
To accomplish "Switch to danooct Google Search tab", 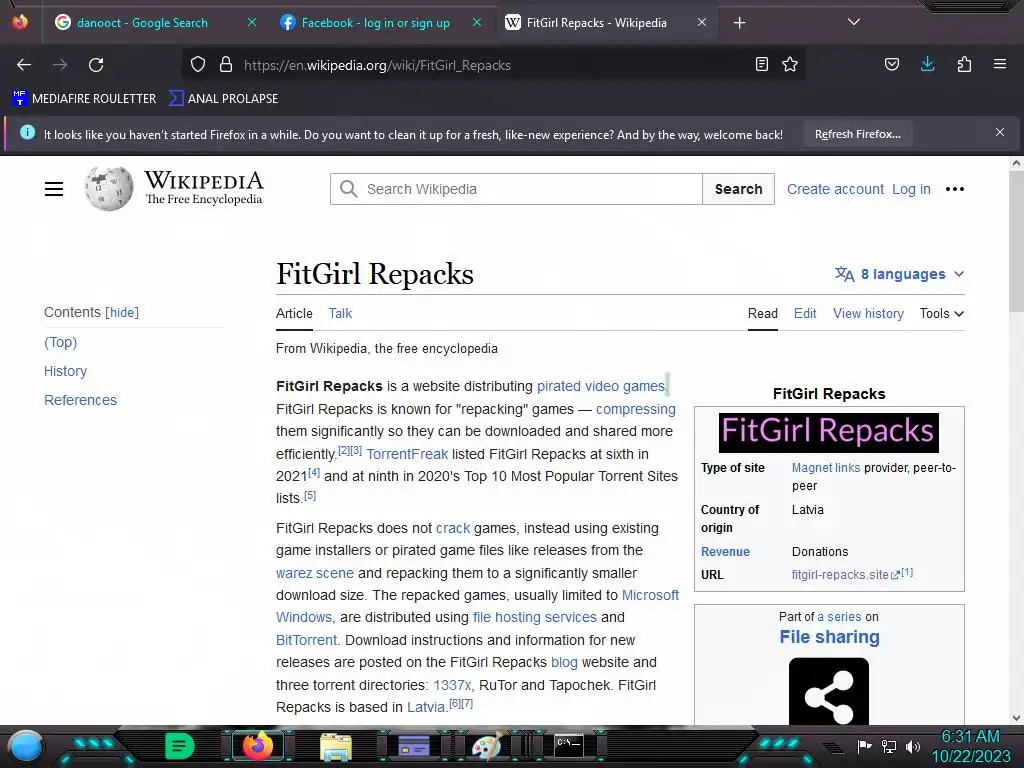I will click(x=142, y=23).
